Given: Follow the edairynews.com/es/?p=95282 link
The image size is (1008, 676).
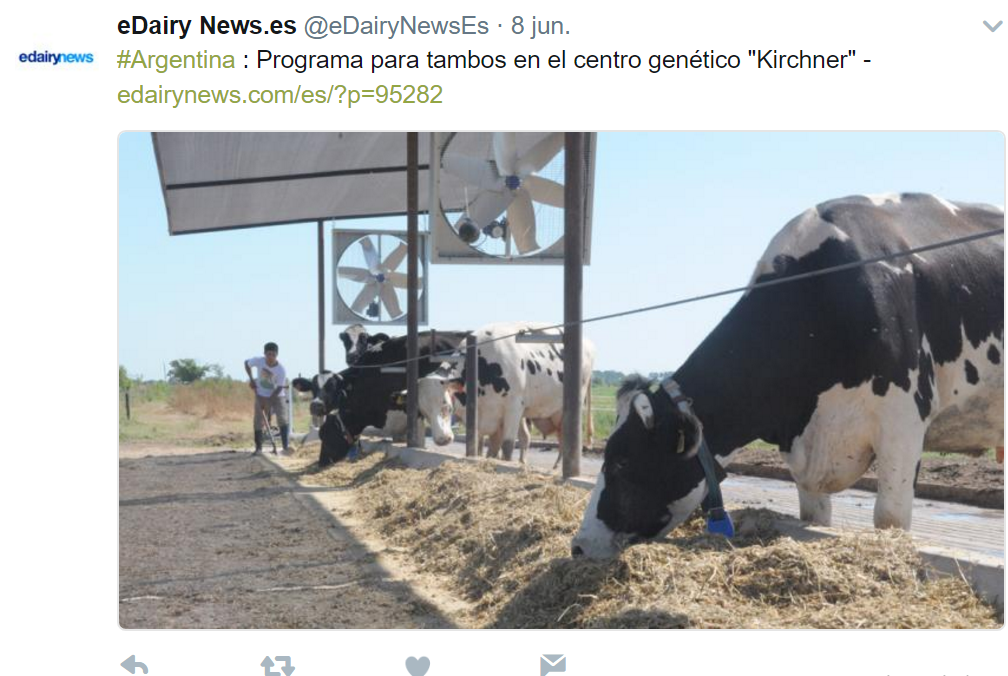Looking at the screenshot, I should [x=280, y=94].
